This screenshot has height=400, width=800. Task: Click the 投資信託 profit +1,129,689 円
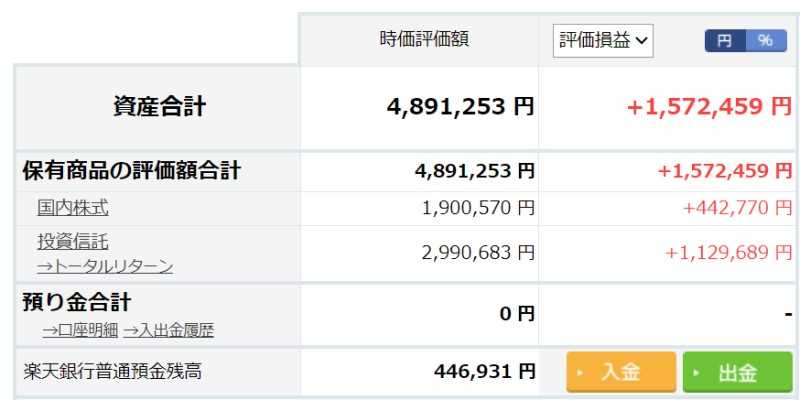[x=728, y=253]
